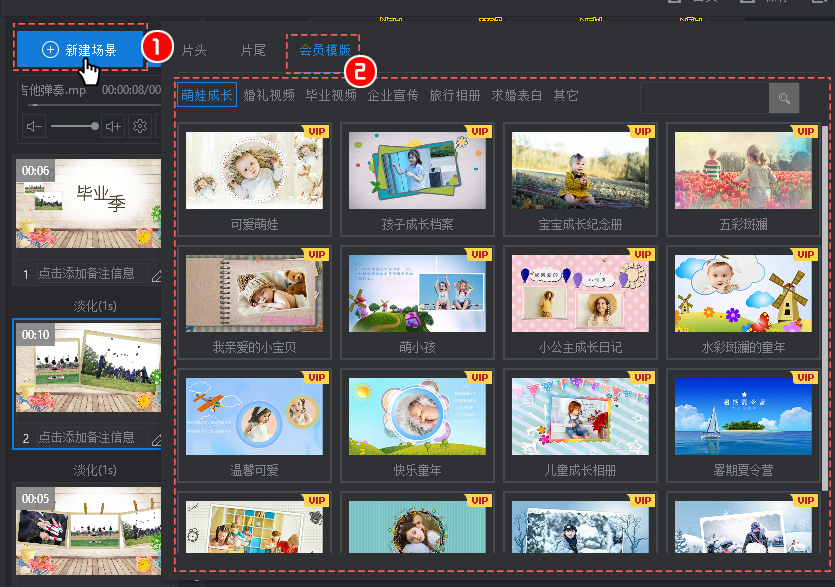Open audio settings gear icon
The image size is (835, 587).
(140, 126)
